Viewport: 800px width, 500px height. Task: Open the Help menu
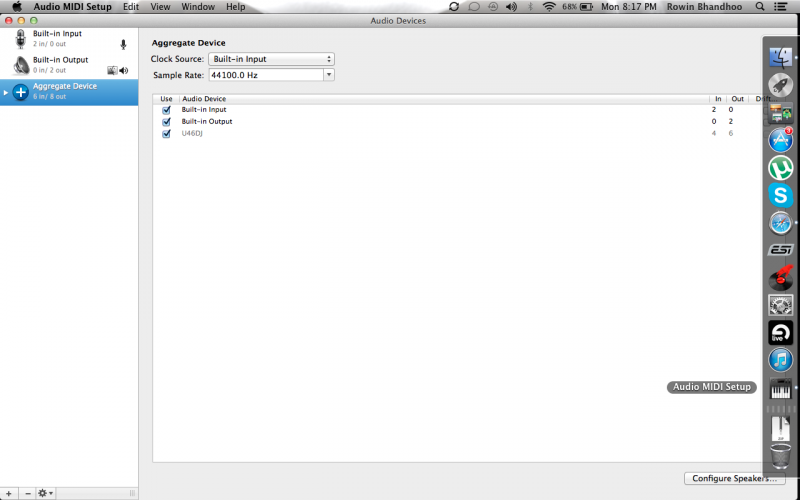[x=236, y=7]
